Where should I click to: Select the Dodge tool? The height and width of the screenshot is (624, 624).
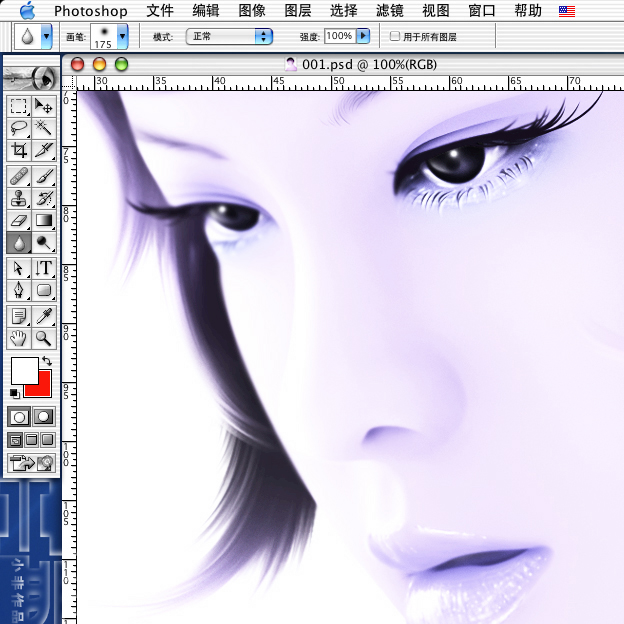click(43, 242)
